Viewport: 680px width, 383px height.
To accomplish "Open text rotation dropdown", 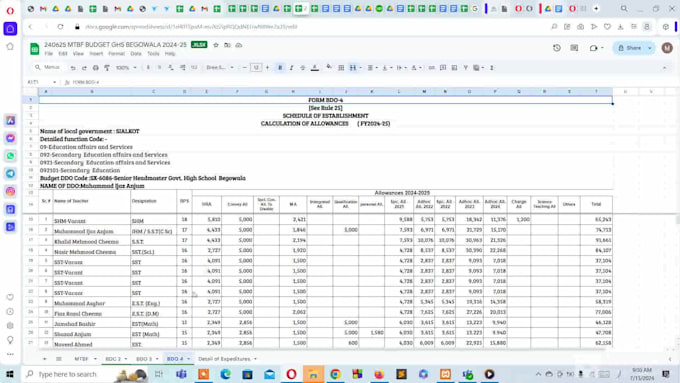I will click(x=416, y=68).
